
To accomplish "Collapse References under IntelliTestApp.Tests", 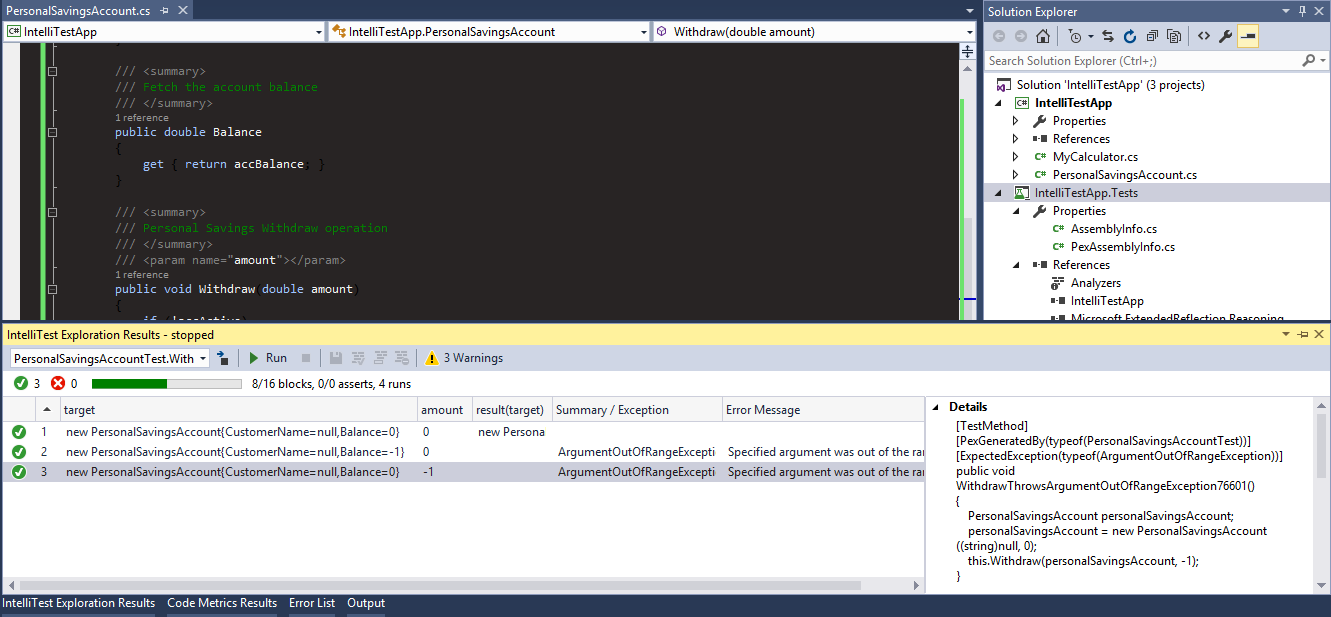I will click(x=1016, y=265).
